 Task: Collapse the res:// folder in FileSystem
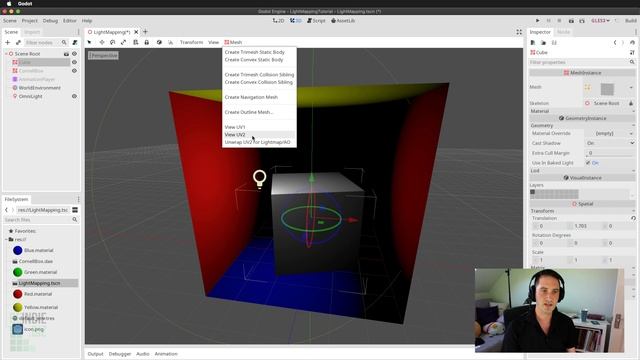click(6, 239)
